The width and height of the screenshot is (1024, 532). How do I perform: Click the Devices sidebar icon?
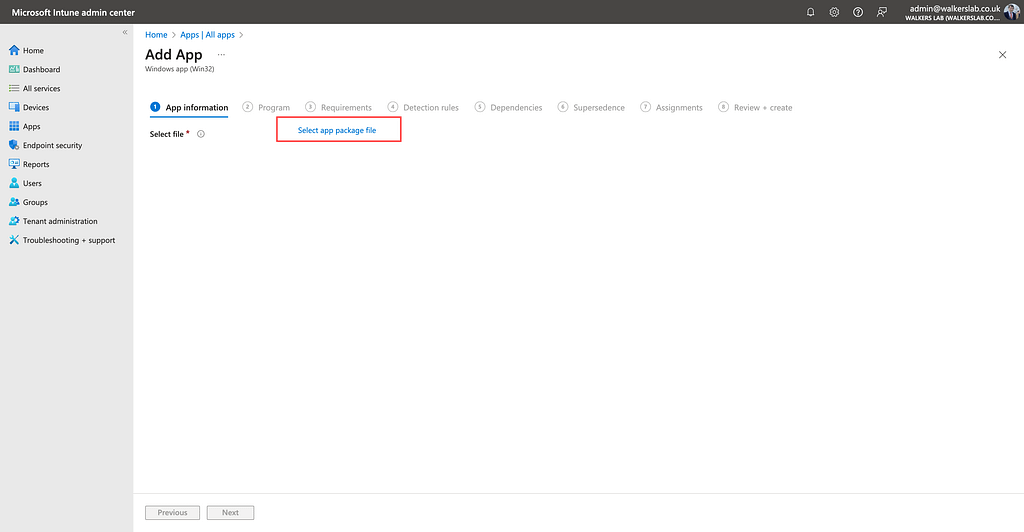tap(14, 108)
